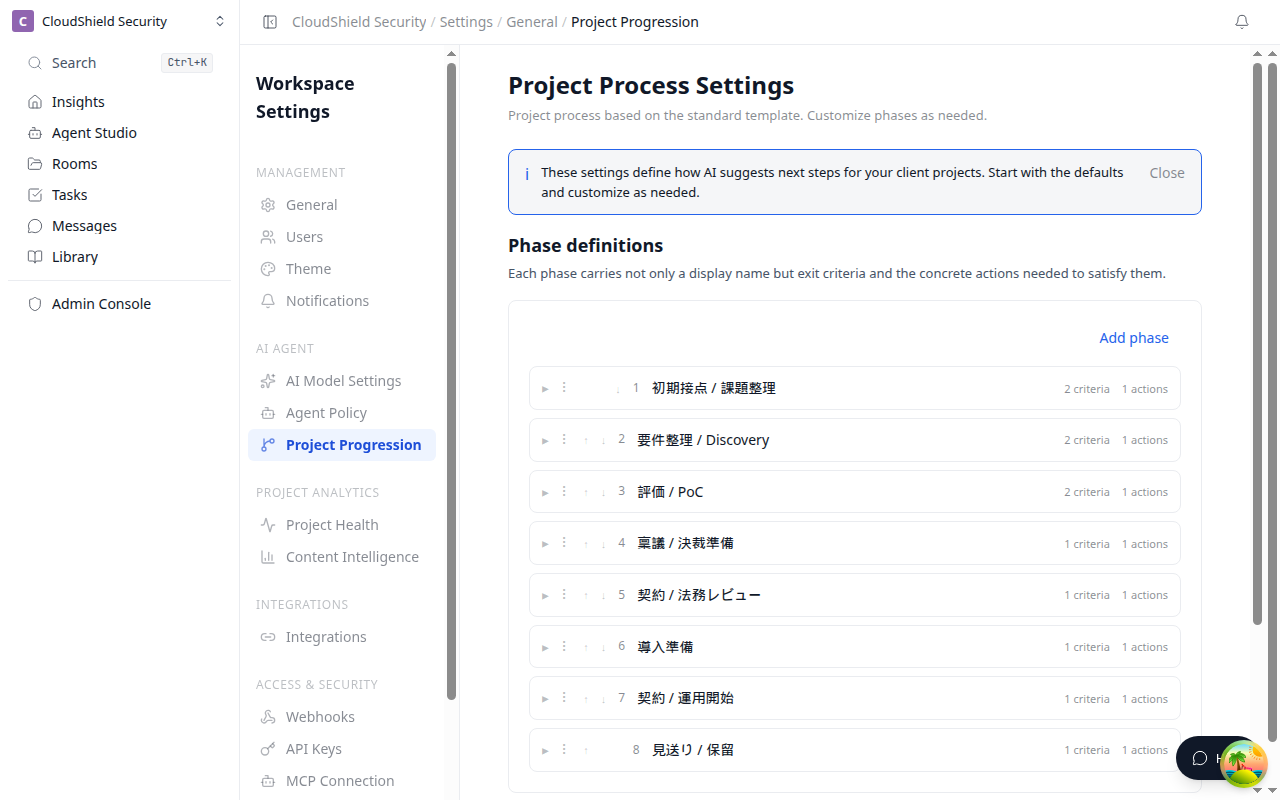Move 見送り / 保留 up with its arrow

click(x=586, y=750)
